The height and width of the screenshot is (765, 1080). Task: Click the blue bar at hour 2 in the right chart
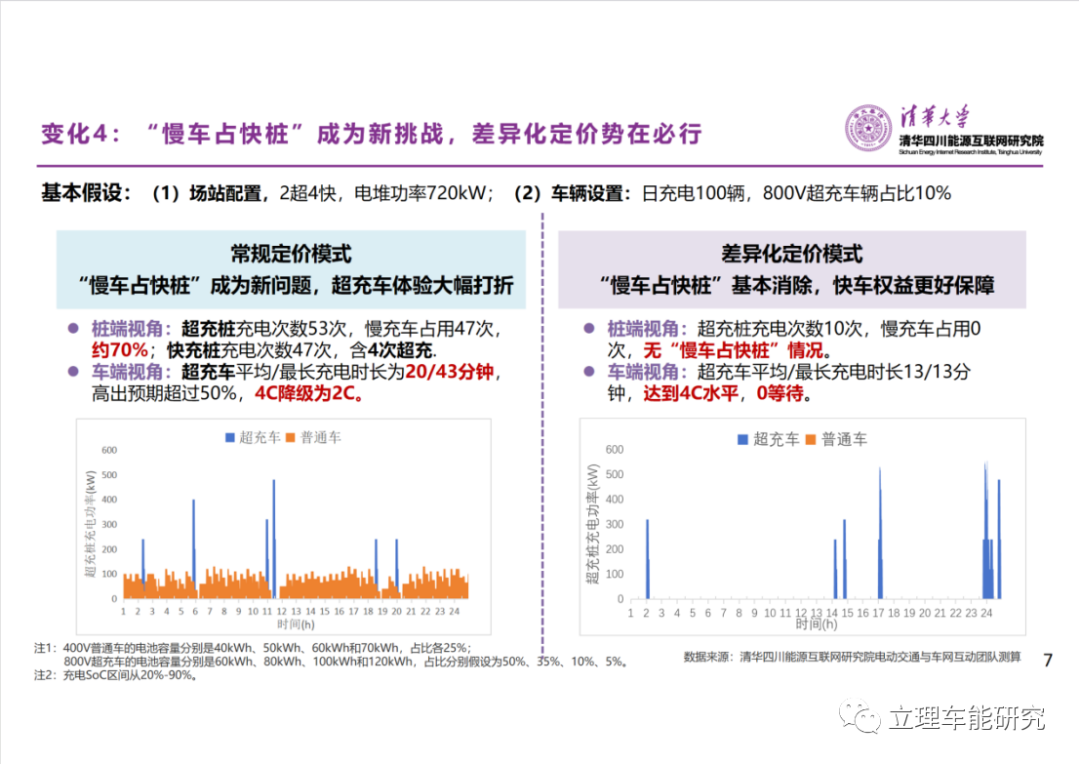[647, 558]
